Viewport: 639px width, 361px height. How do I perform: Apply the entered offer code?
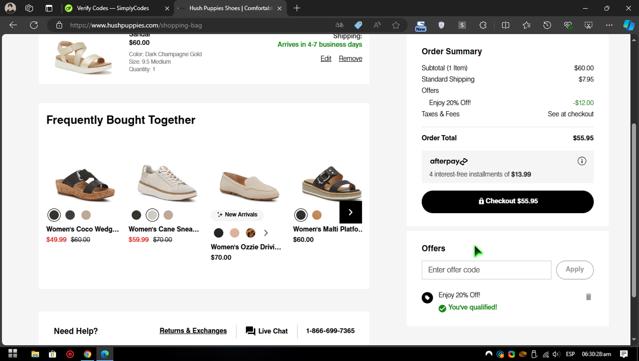click(x=575, y=270)
